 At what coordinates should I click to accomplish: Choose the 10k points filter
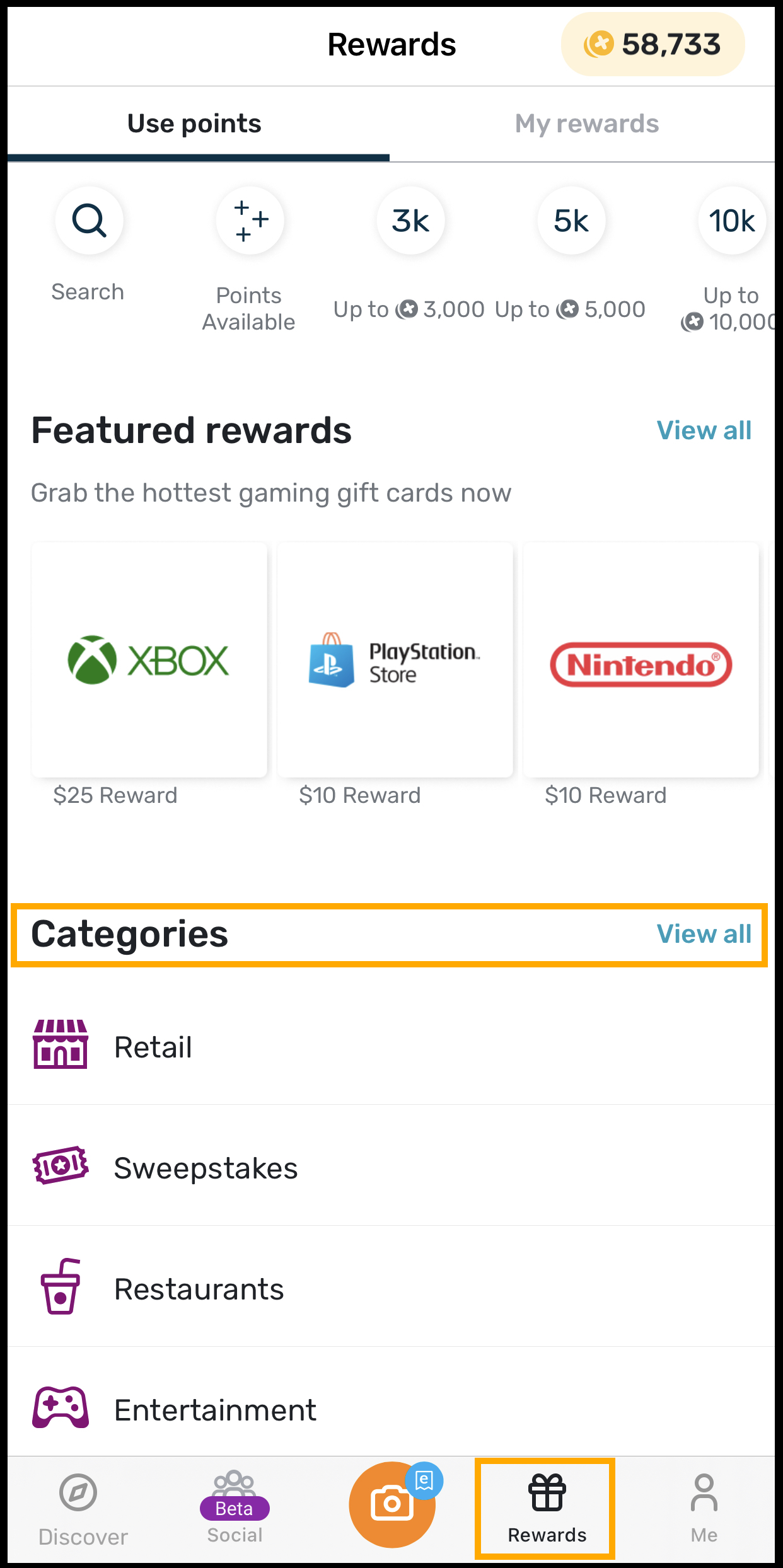(x=731, y=221)
